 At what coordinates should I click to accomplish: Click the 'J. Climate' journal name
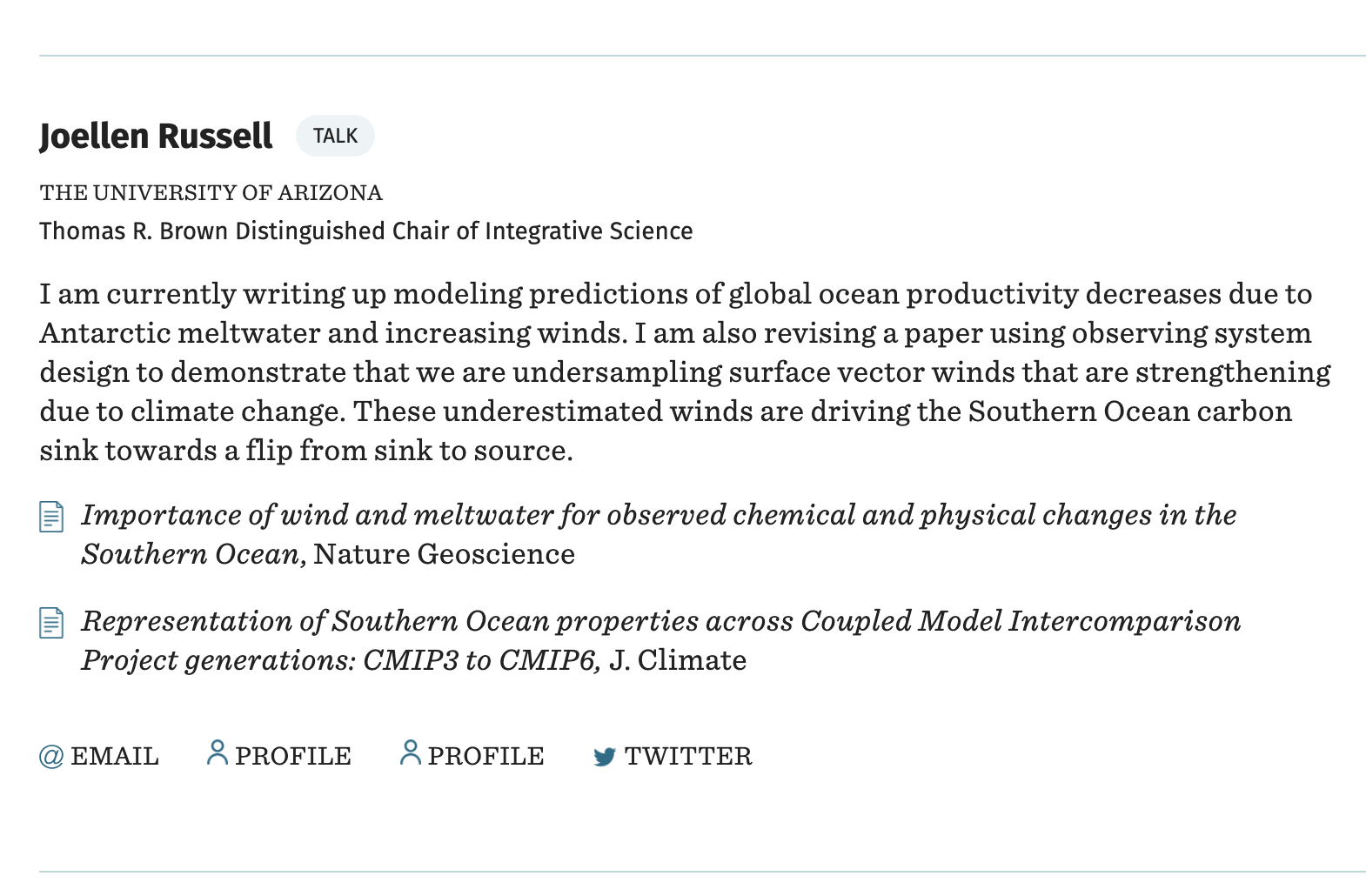click(678, 660)
